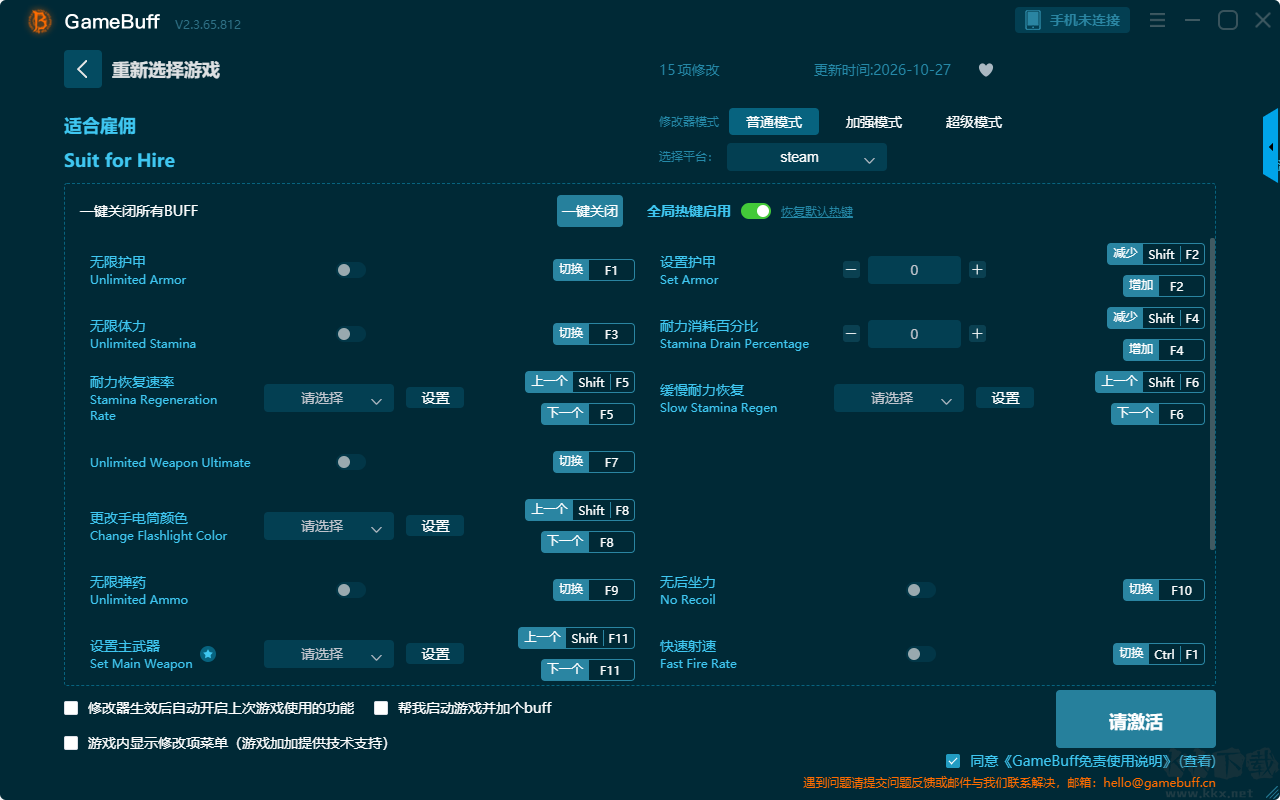The image size is (1280, 800).
Task: Check the show in-game cheat menu checkbox
Action: pyautogui.click(x=71, y=743)
